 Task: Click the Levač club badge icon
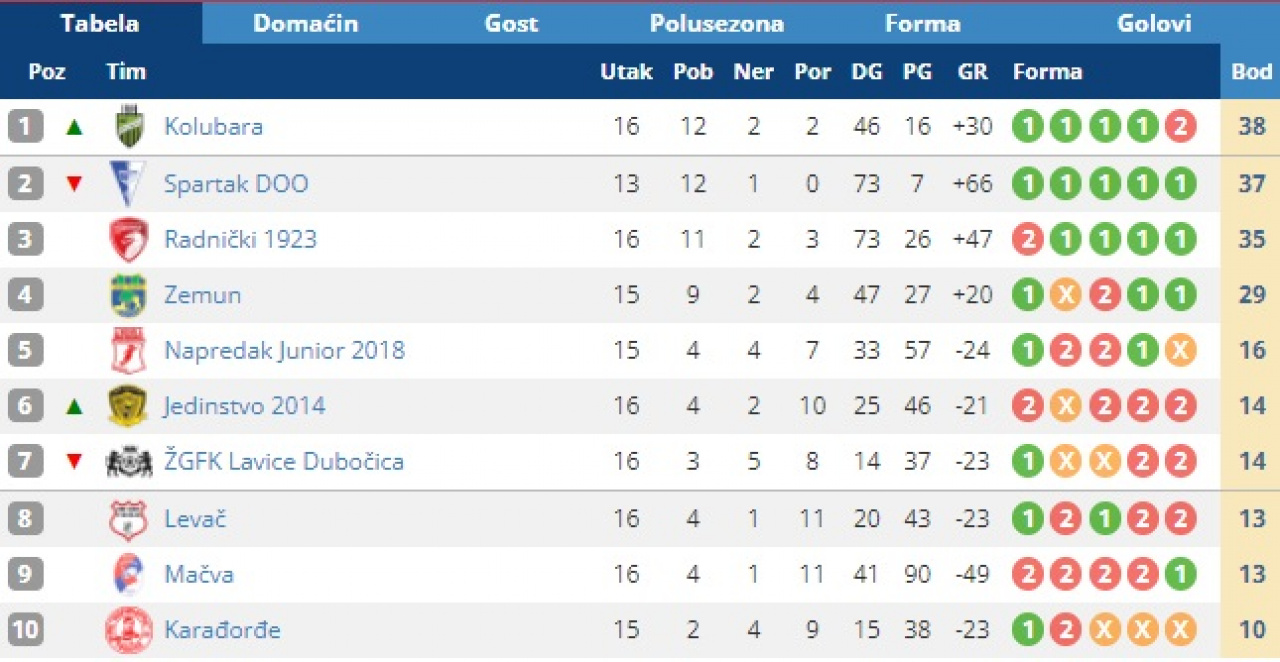(128, 519)
